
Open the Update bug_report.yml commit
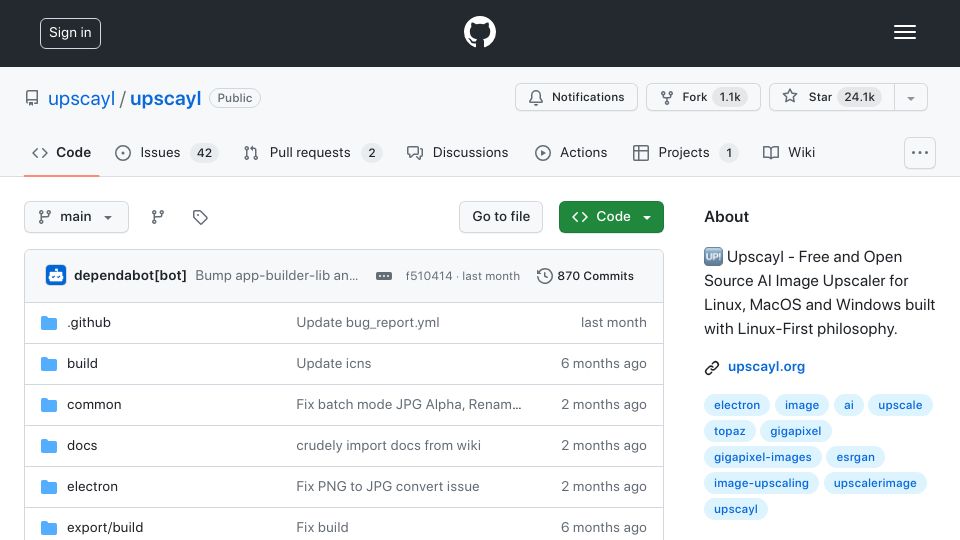click(368, 323)
